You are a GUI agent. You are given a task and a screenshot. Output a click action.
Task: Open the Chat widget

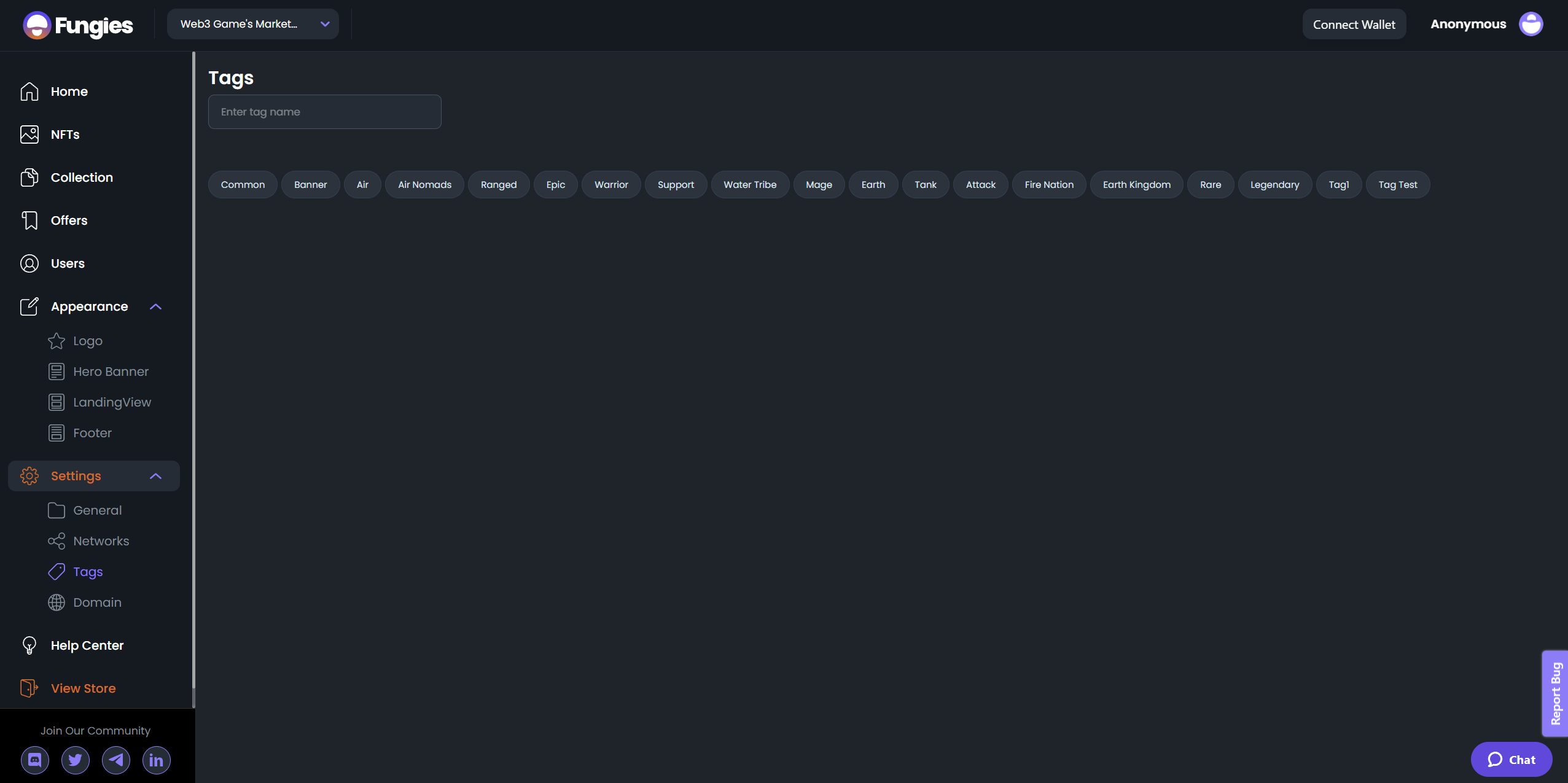1511,760
